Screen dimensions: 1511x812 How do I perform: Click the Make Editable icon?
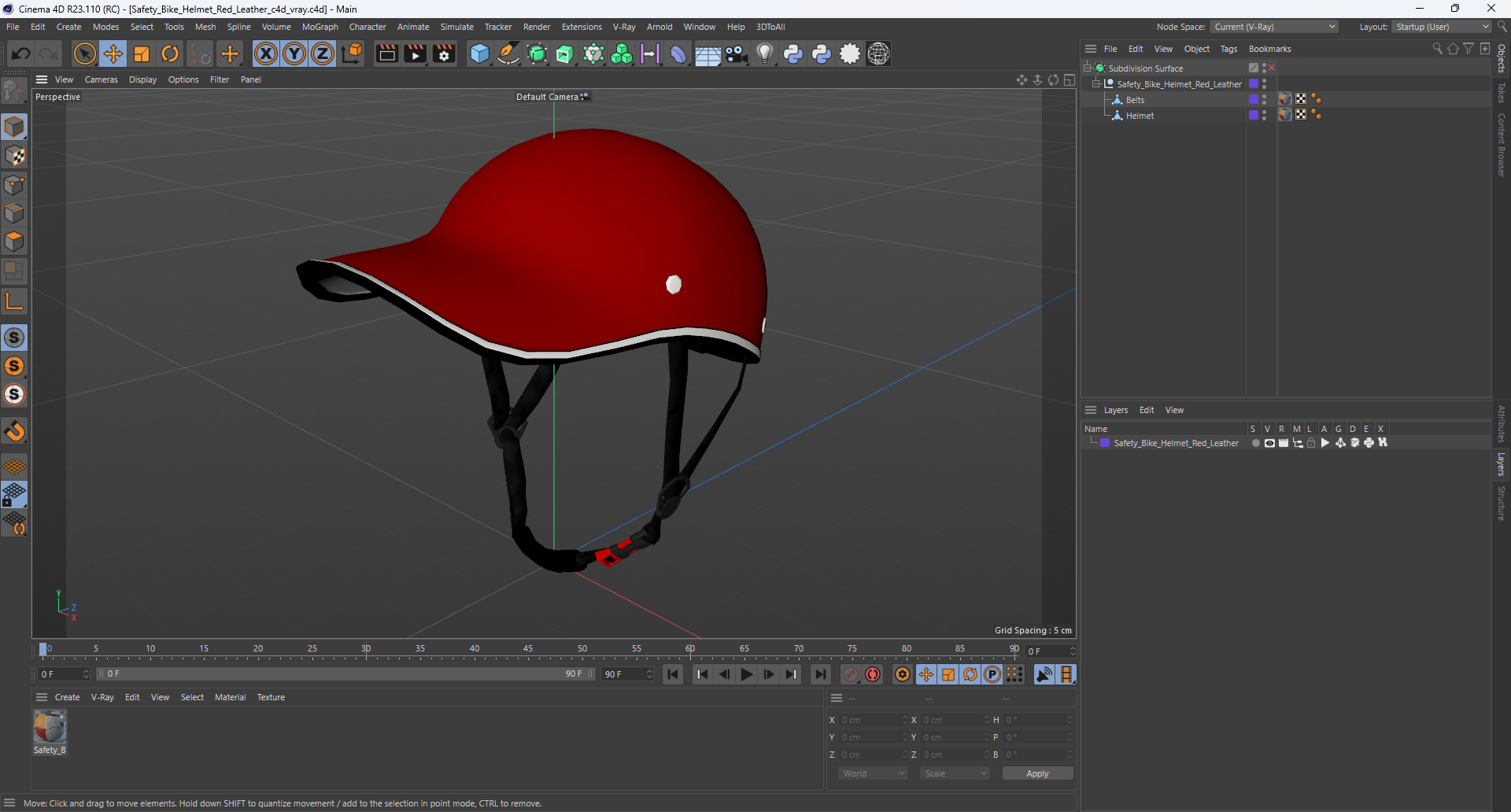[14, 91]
